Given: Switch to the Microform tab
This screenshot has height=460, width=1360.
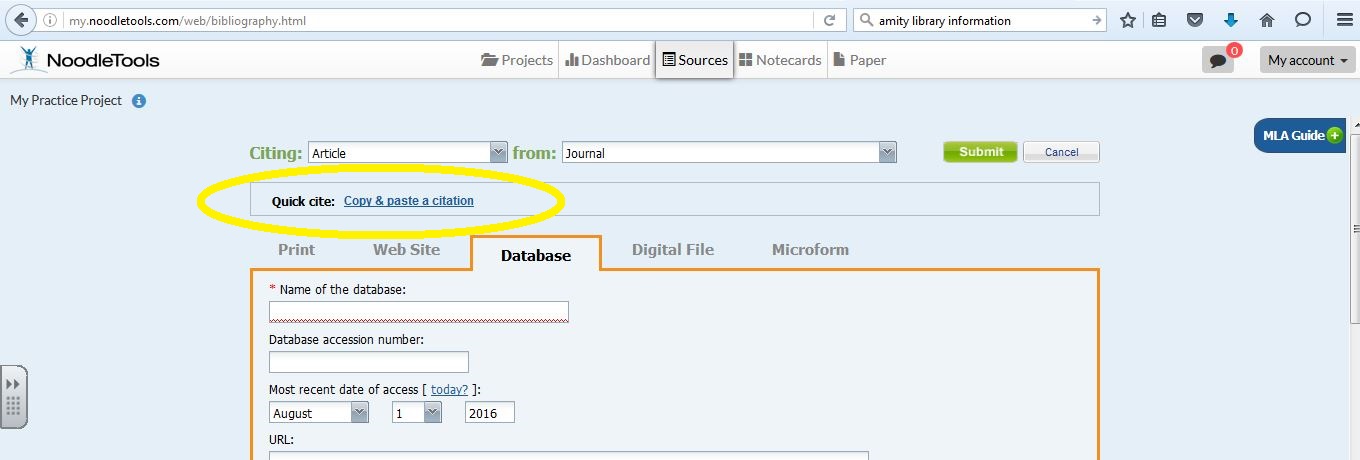Looking at the screenshot, I should [810, 250].
